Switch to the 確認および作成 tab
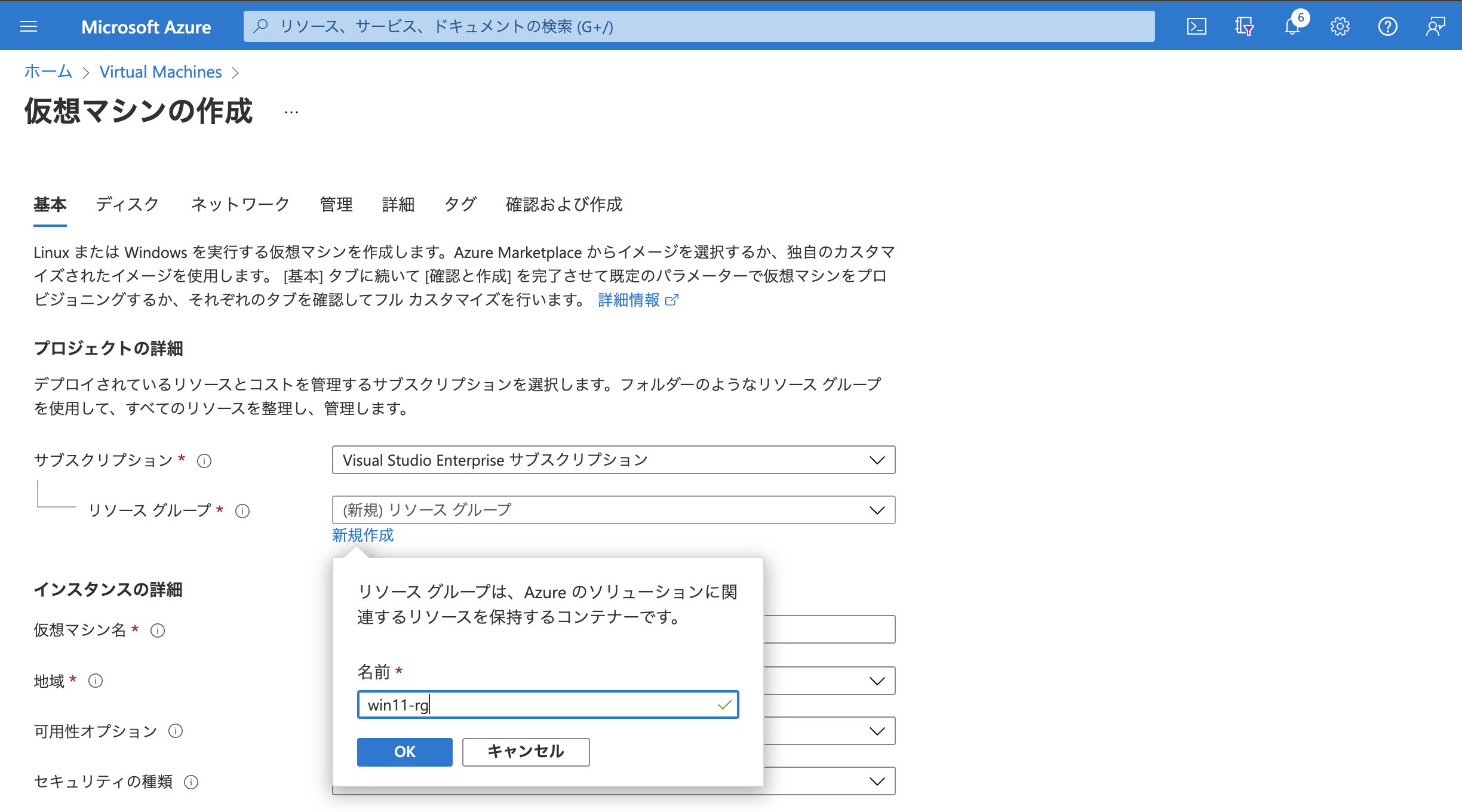1462x812 pixels. point(563,204)
